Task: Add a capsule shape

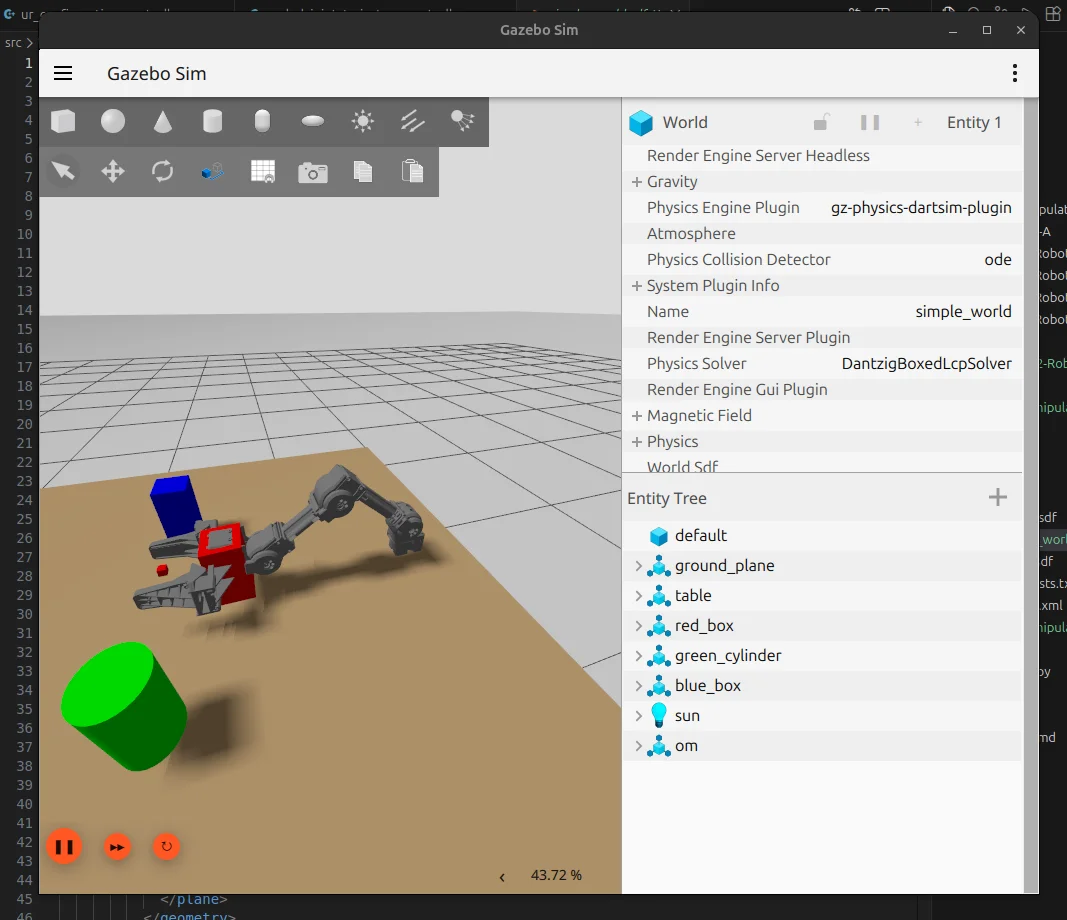Action: click(262, 121)
